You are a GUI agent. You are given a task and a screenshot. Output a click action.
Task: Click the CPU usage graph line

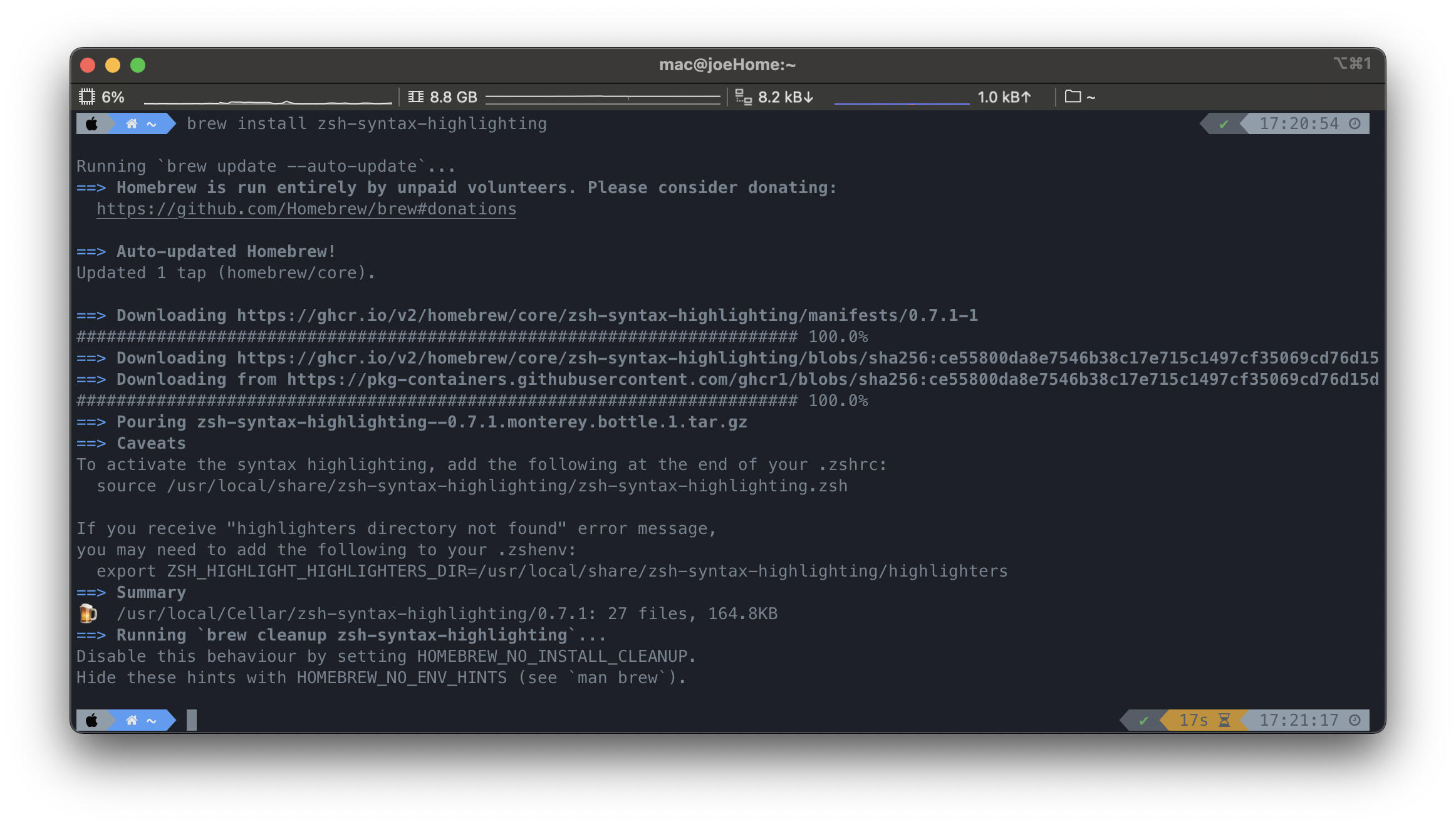(x=268, y=101)
